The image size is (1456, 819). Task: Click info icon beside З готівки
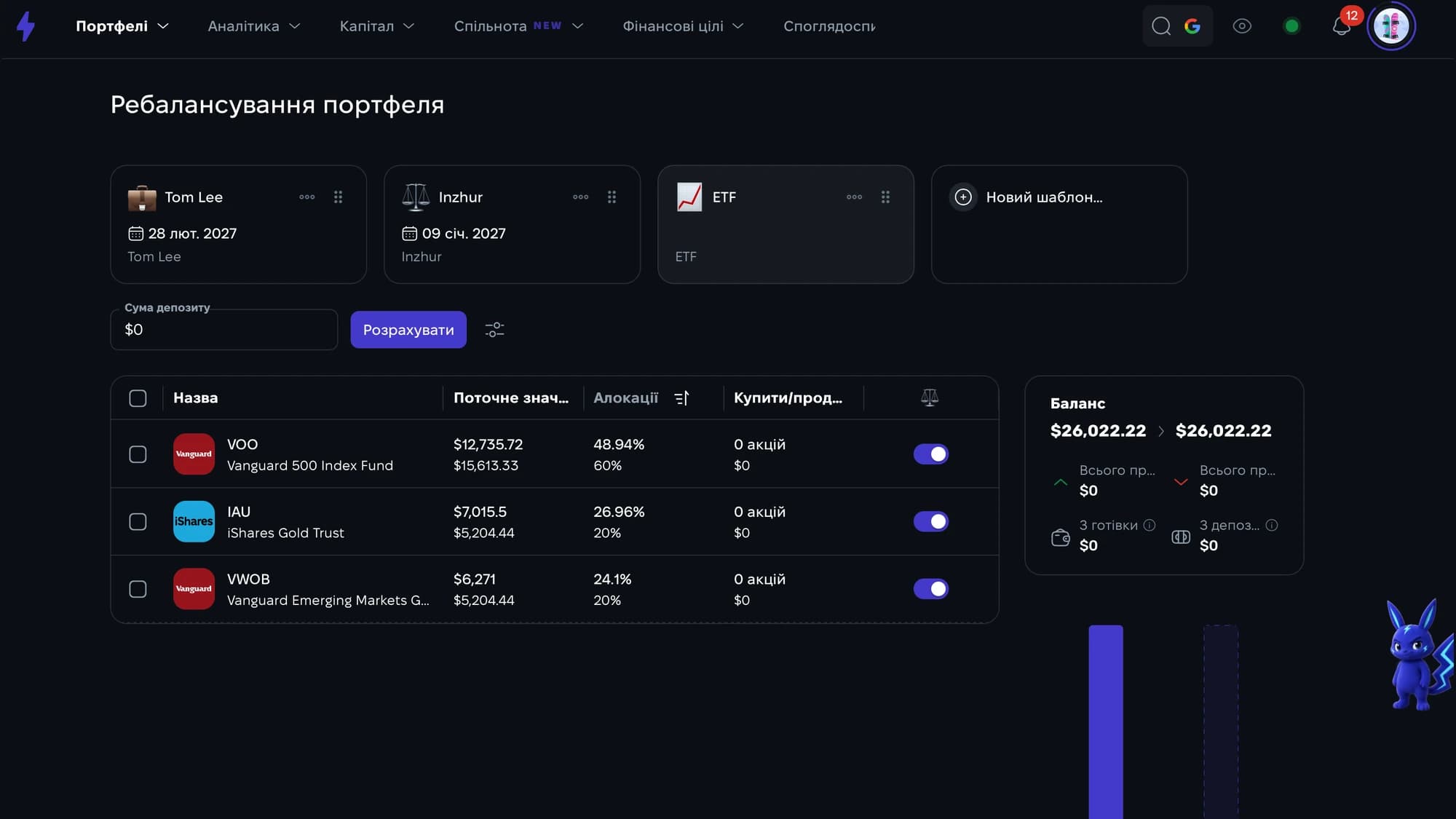pyautogui.click(x=1150, y=525)
